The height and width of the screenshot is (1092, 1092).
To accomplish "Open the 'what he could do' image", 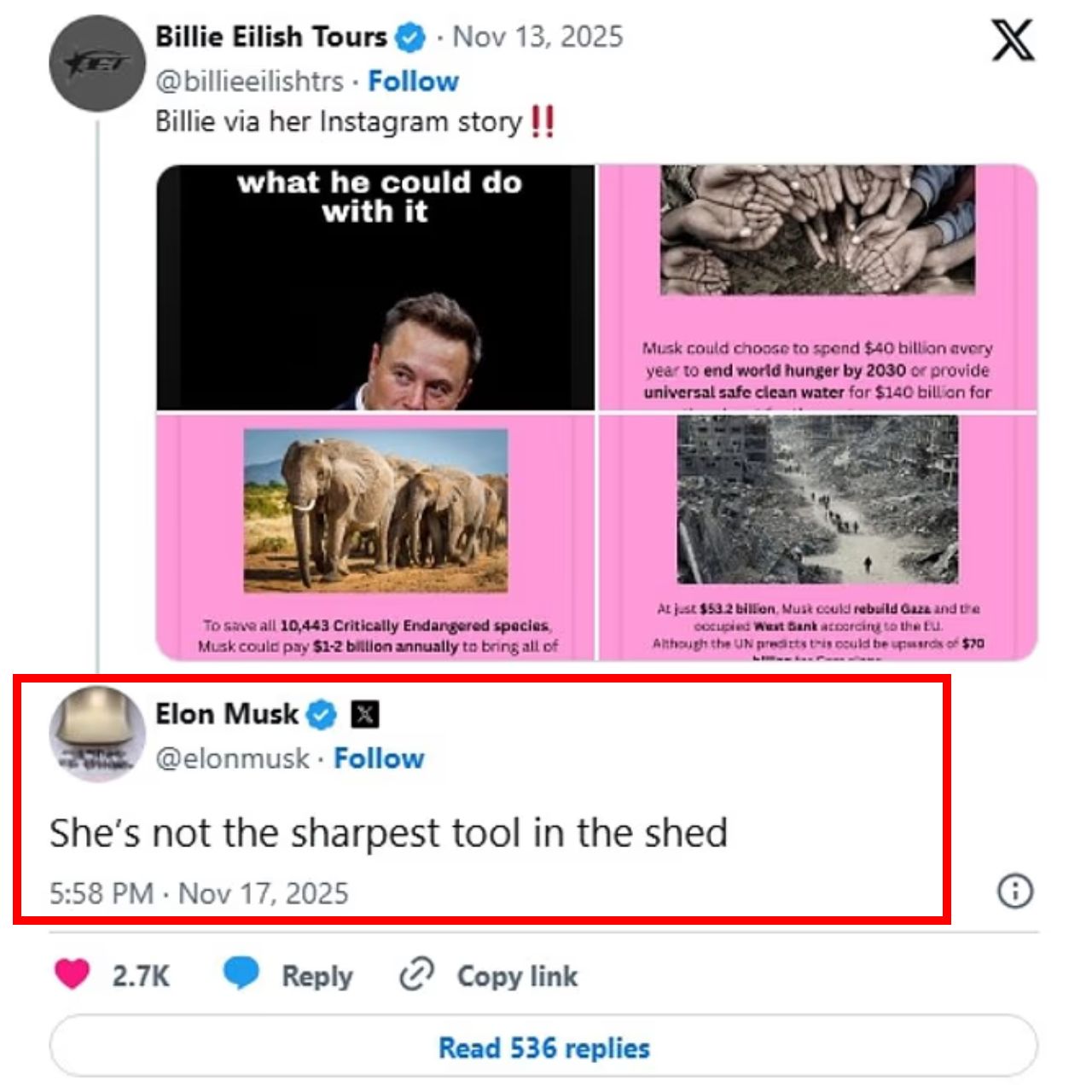I will [x=375, y=288].
